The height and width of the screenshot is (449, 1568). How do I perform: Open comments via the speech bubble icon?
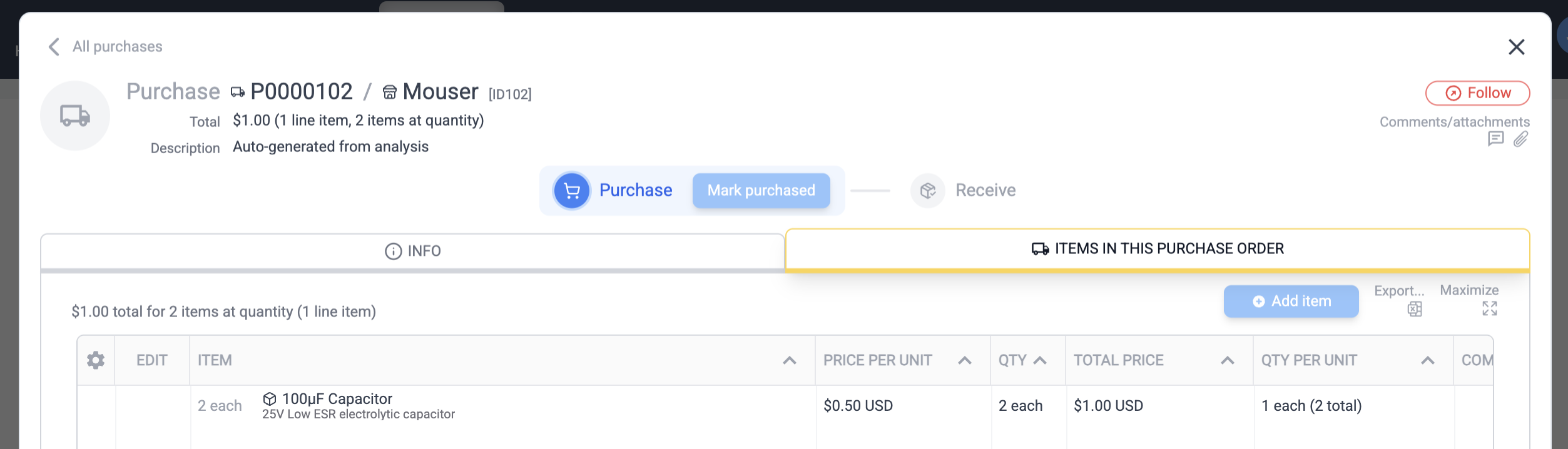pos(1496,139)
